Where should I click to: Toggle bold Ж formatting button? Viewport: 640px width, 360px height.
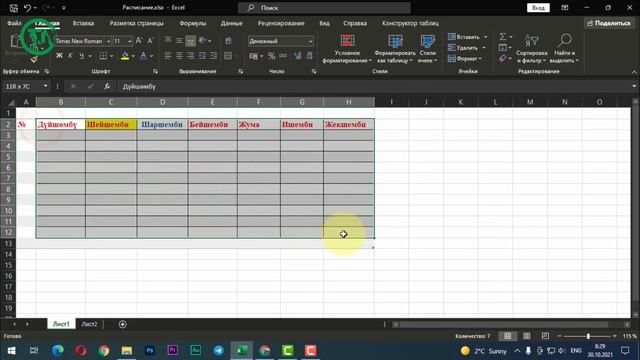59,56
